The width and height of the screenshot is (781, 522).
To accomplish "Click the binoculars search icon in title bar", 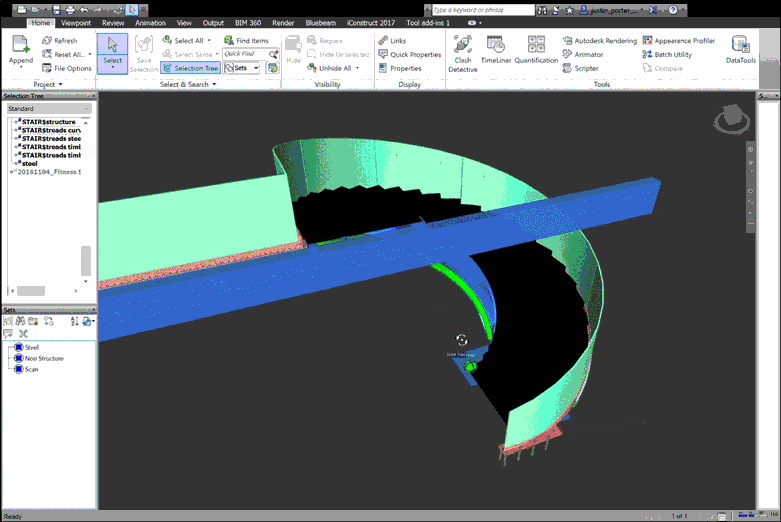I will (x=542, y=10).
